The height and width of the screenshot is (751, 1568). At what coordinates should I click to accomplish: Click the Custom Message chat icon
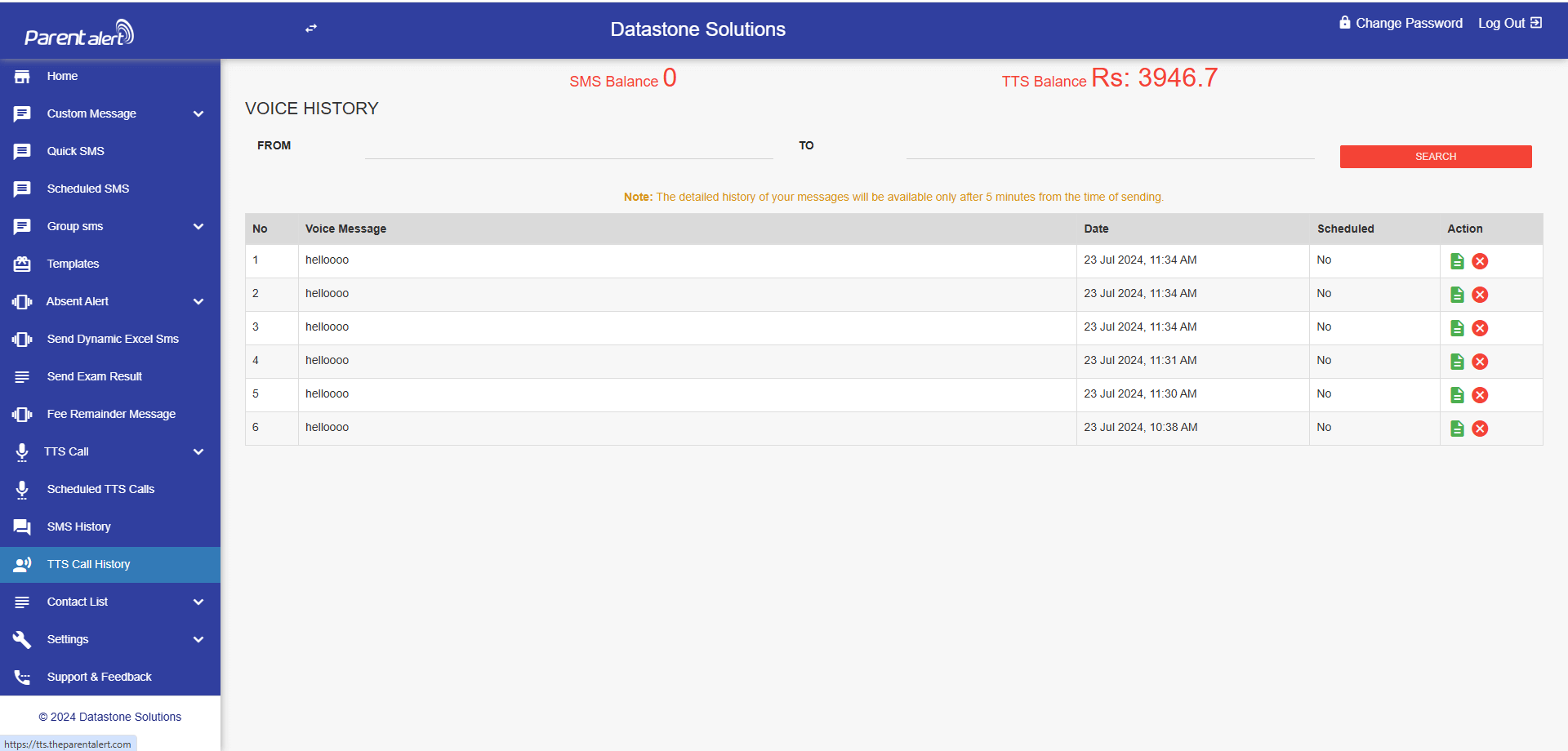22,114
